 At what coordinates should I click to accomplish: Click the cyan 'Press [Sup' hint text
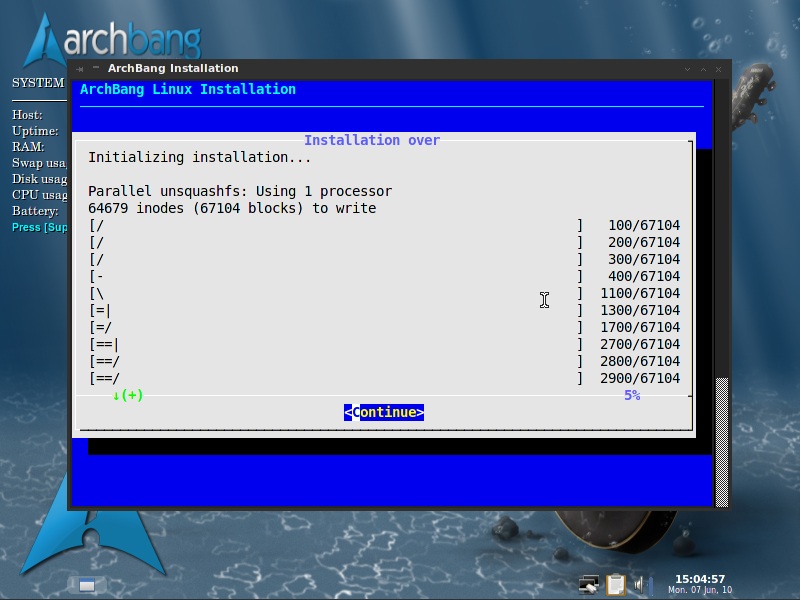click(x=39, y=227)
